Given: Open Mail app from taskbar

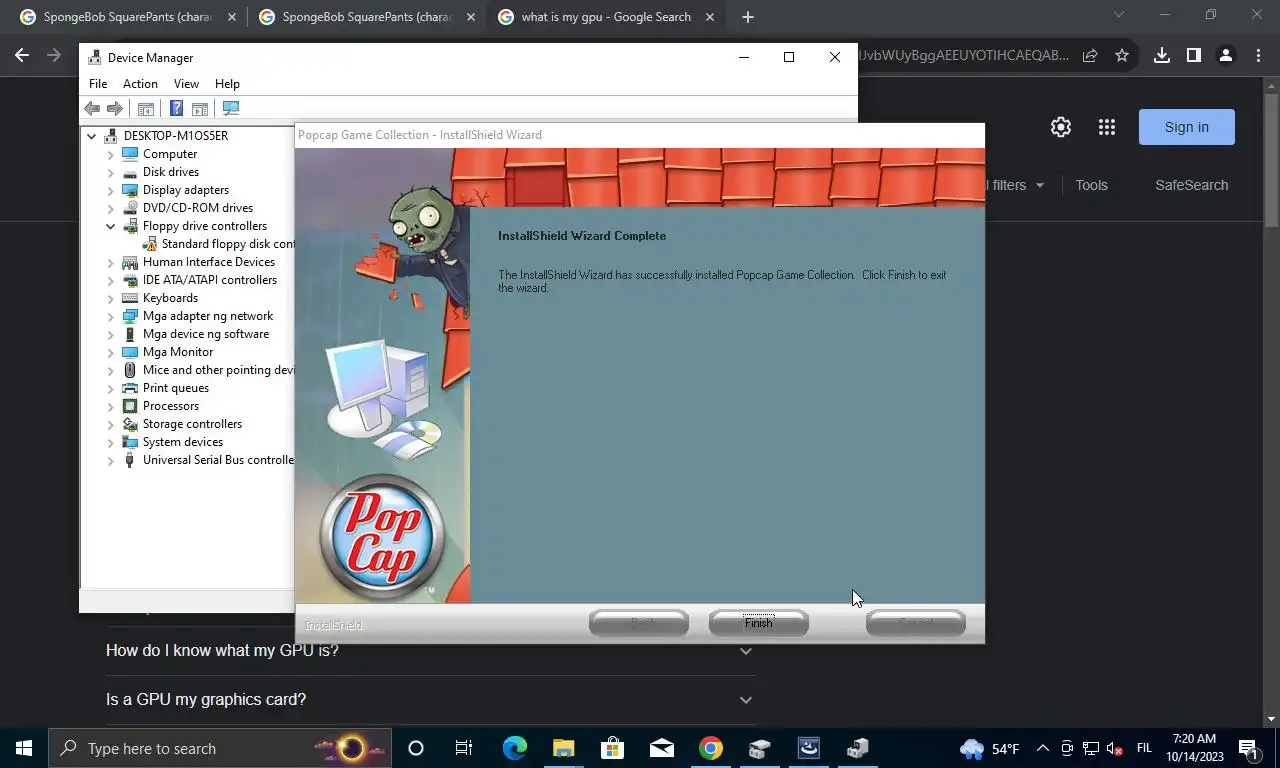Looking at the screenshot, I should tap(661, 748).
